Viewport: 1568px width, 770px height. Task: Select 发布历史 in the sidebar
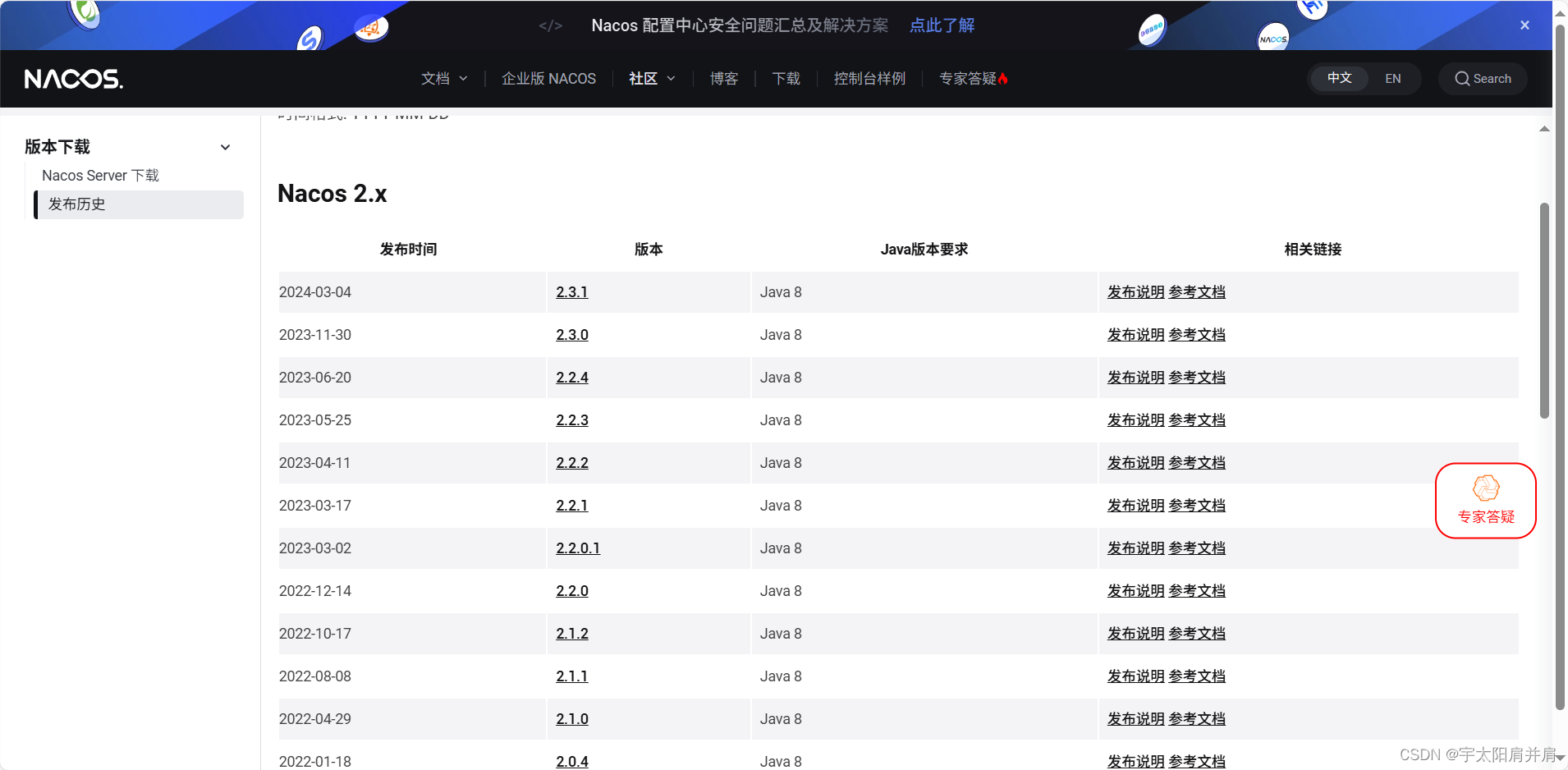click(x=139, y=204)
